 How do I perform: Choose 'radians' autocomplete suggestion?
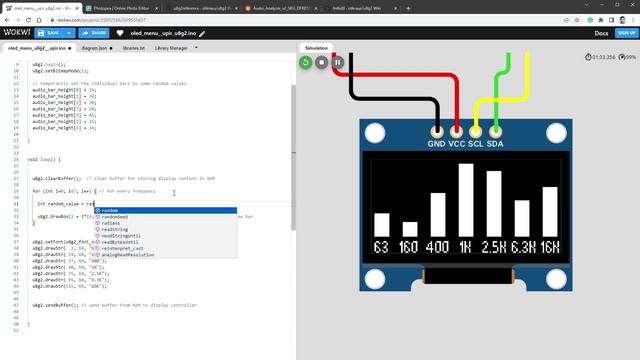click(x=166, y=223)
